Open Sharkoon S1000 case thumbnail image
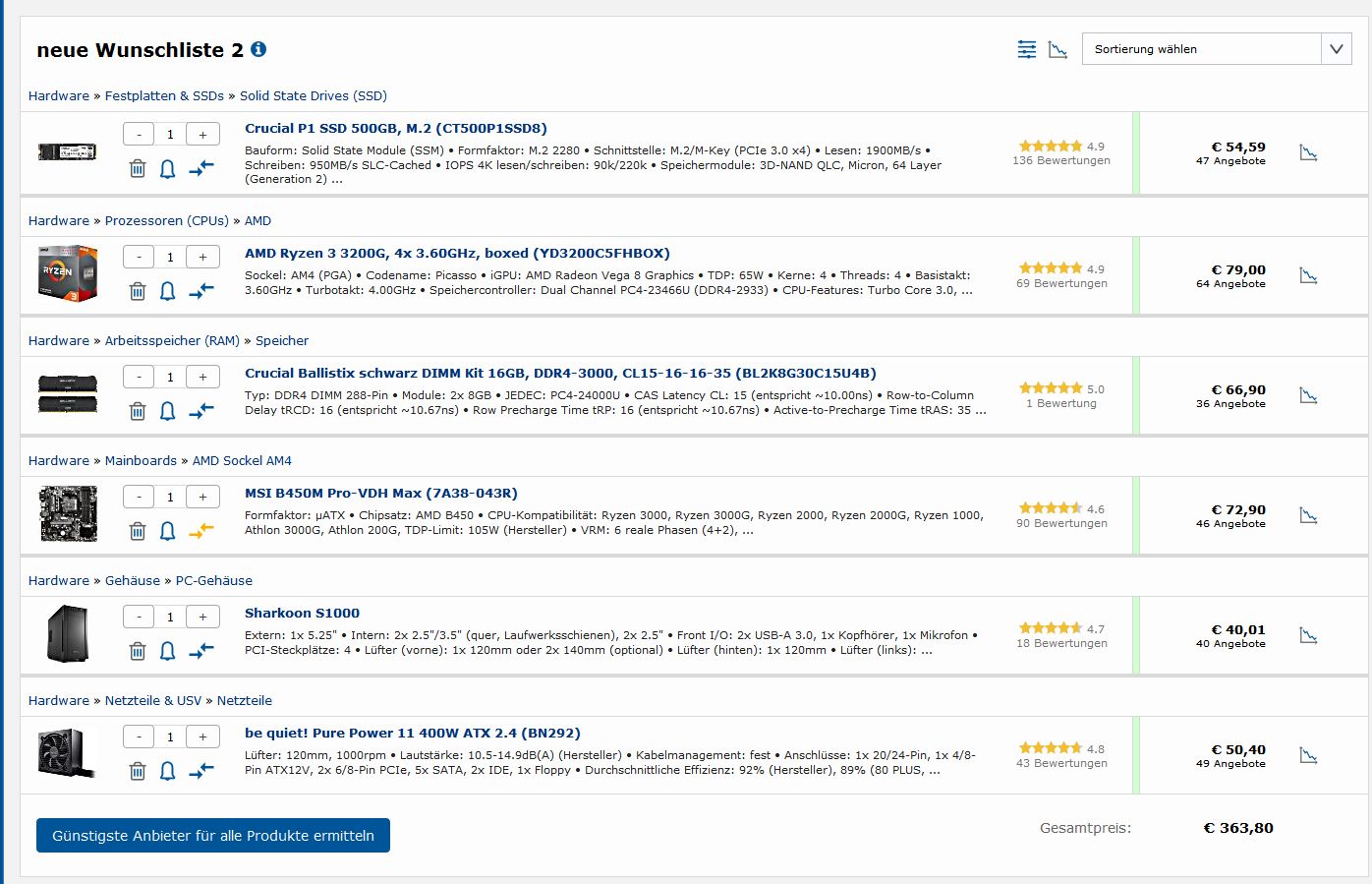Image resolution: width=1372 pixels, height=884 pixels. 67,634
